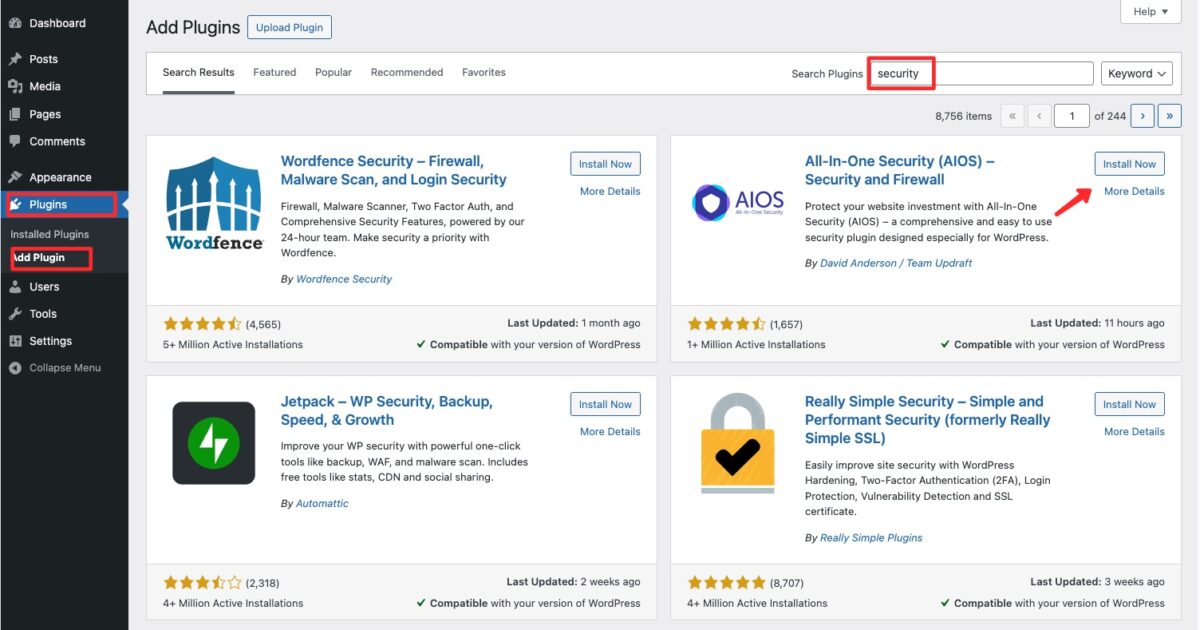Image resolution: width=1200 pixels, height=630 pixels.
Task: Expand the Help panel dropdown
Action: (x=1152, y=12)
